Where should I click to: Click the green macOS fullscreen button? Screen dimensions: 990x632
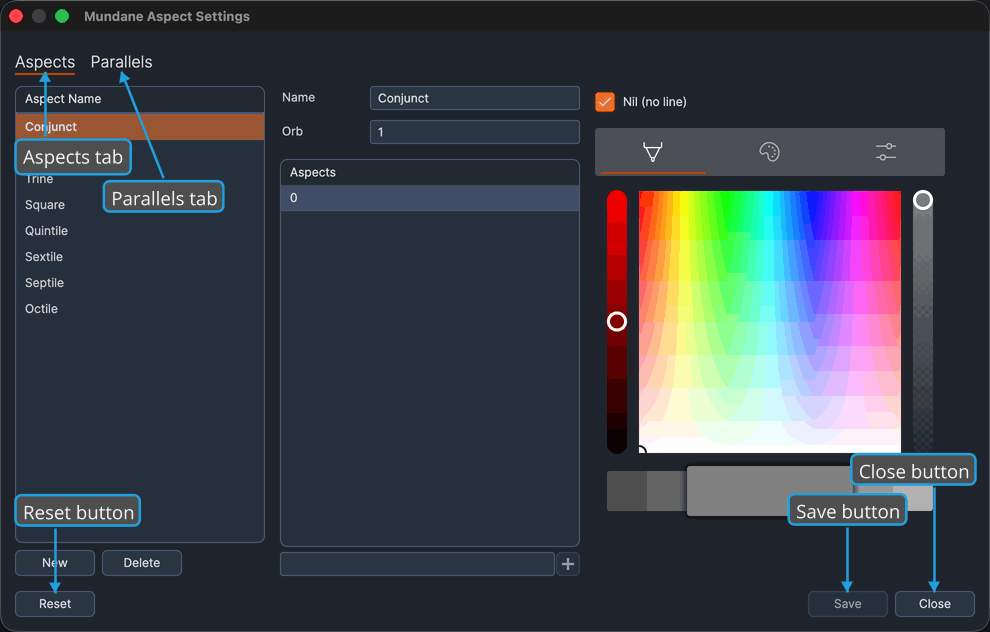62,16
